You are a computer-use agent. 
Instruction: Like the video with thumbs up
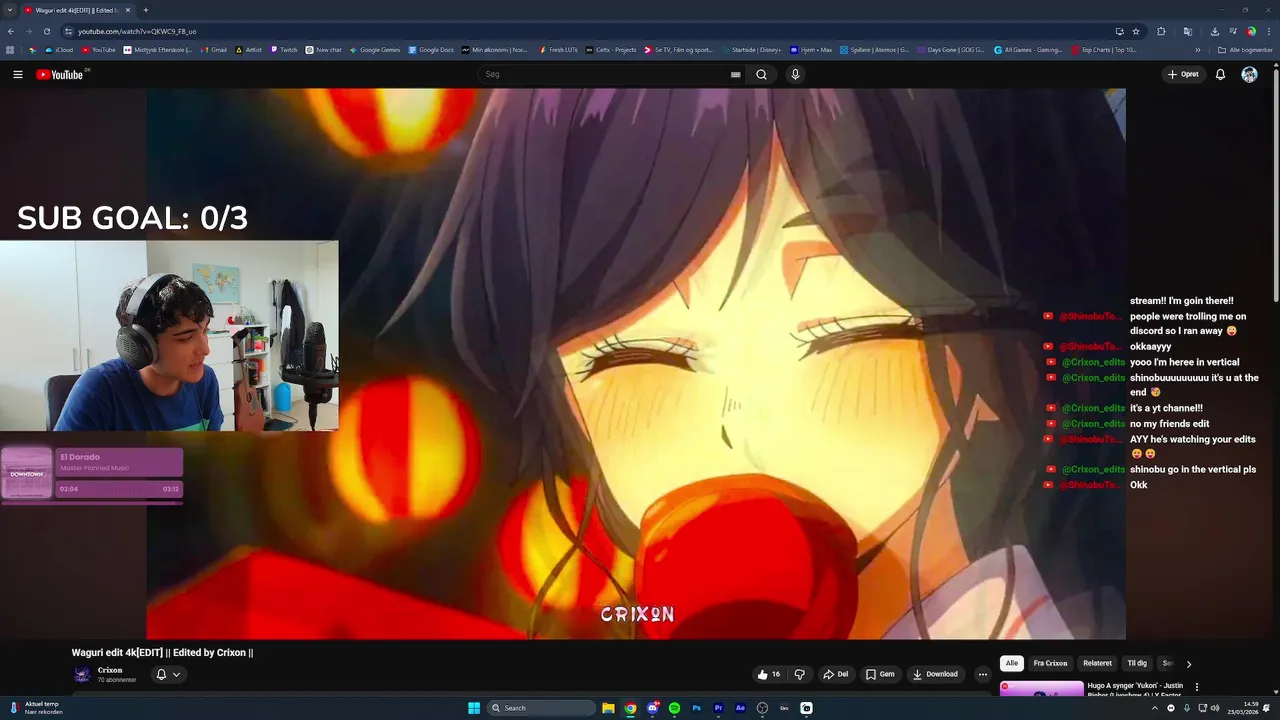(768, 674)
